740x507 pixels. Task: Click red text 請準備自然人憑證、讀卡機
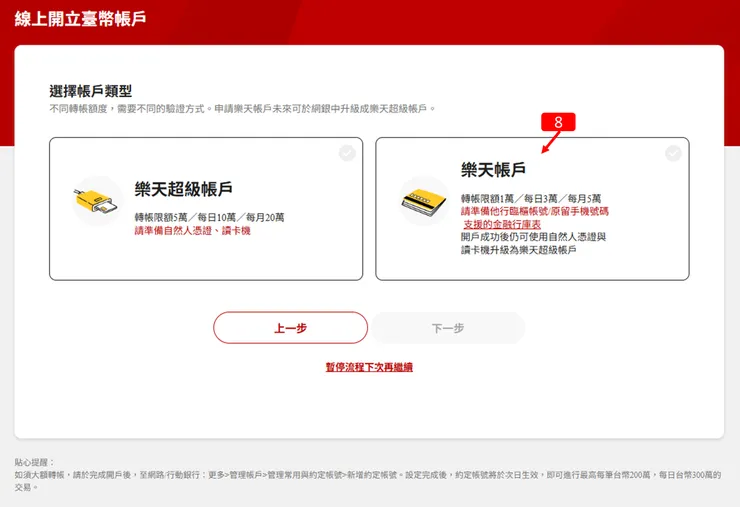tap(193, 230)
